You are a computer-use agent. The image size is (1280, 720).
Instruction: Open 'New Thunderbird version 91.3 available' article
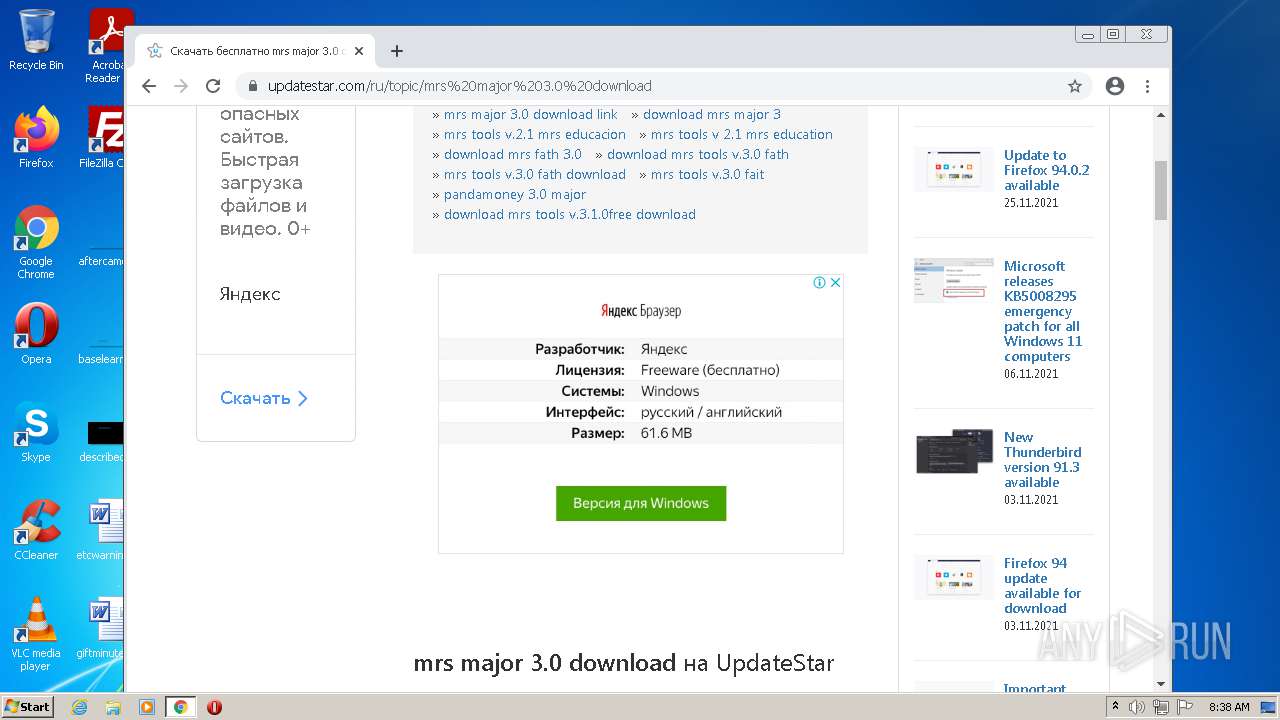(1042, 459)
